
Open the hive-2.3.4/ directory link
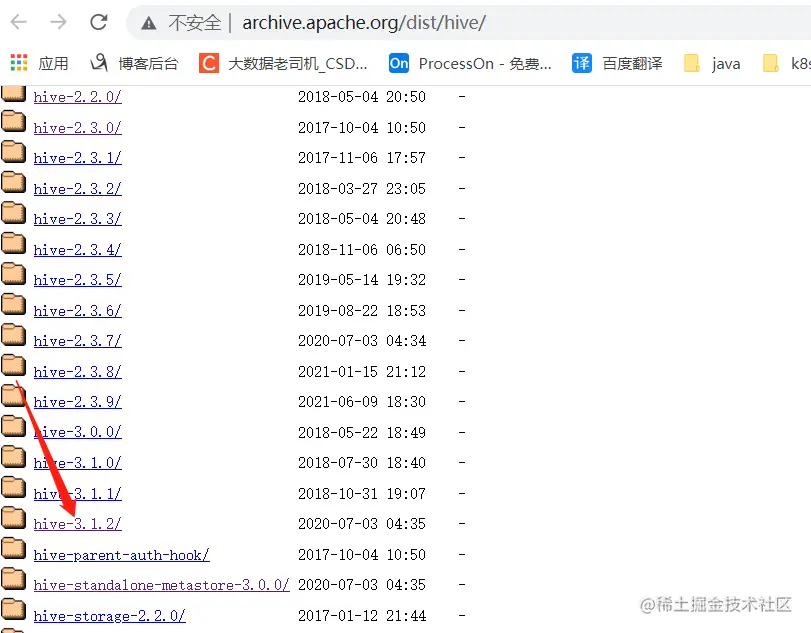coord(78,250)
